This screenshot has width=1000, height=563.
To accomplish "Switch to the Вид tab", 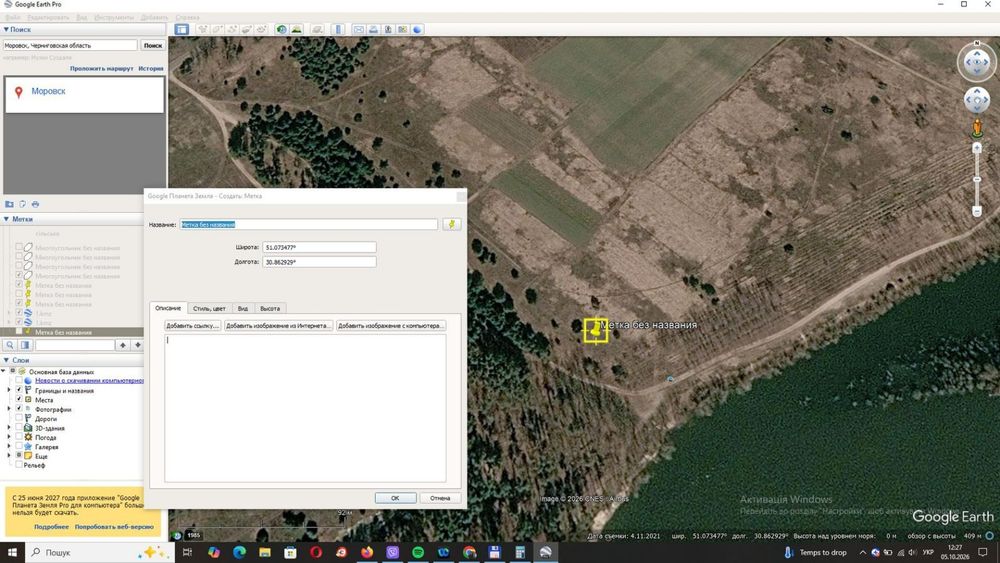I will click(x=243, y=309).
